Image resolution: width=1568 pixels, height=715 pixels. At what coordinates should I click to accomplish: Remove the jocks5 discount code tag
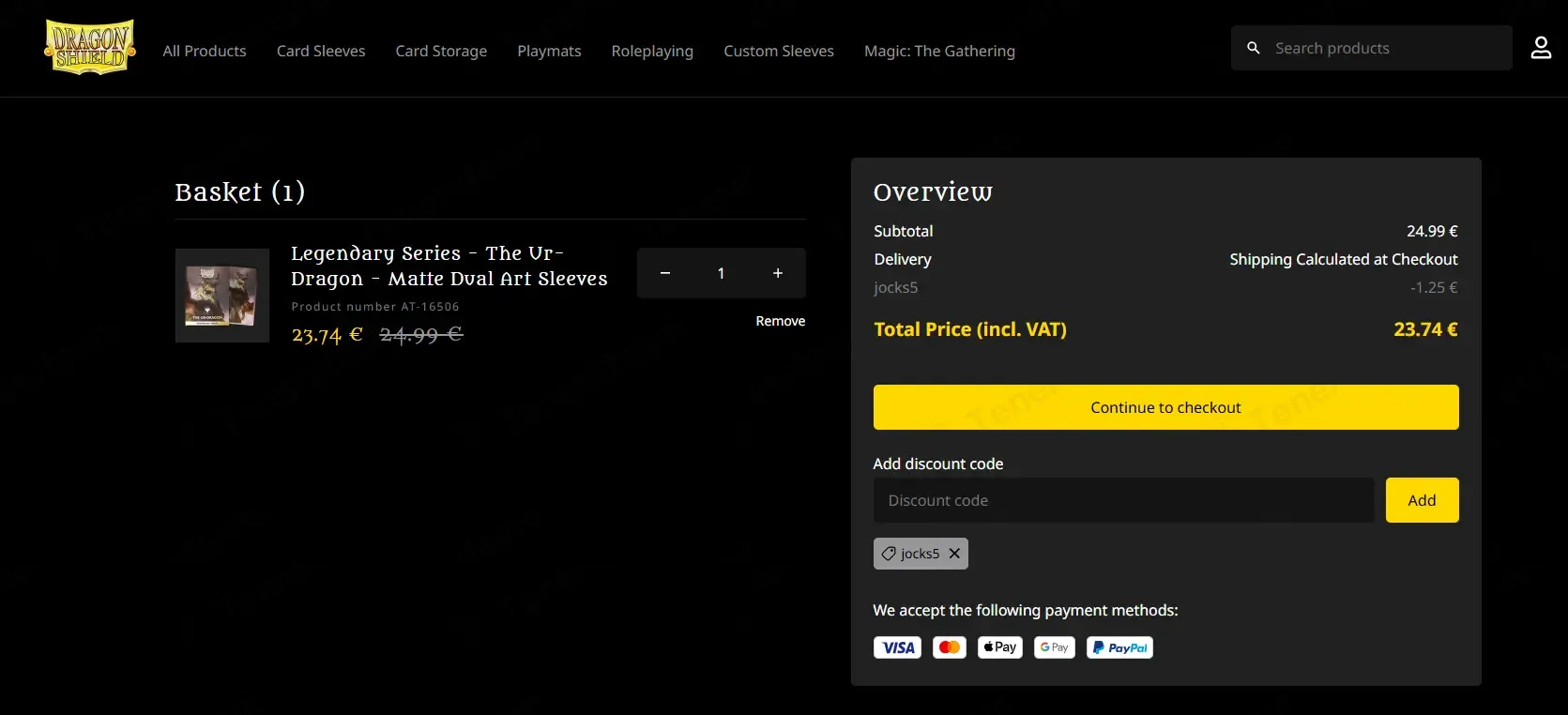[954, 554]
